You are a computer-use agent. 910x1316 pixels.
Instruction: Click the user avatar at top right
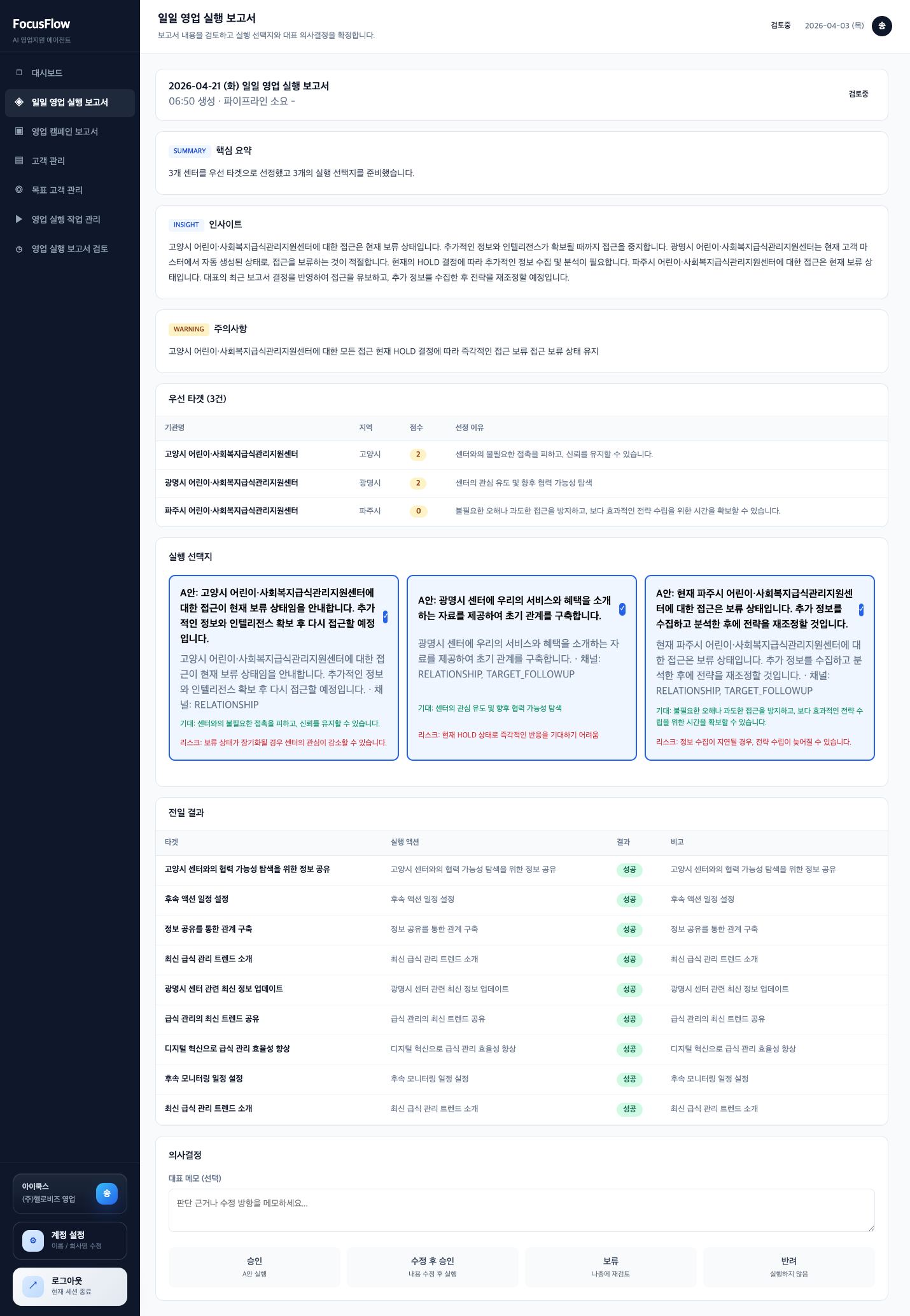point(881,26)
